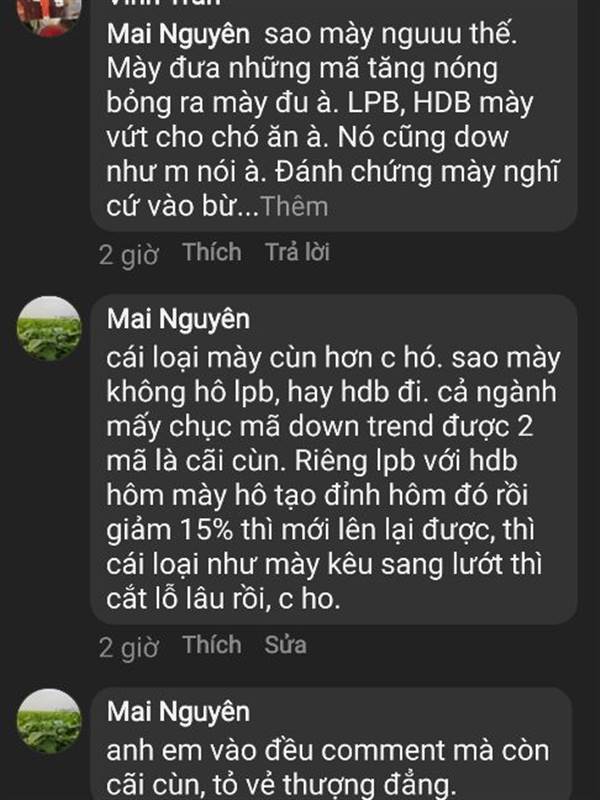
Task: Open the Mai Nguyên name heading second comment
Action: click(x=179, y=319)
